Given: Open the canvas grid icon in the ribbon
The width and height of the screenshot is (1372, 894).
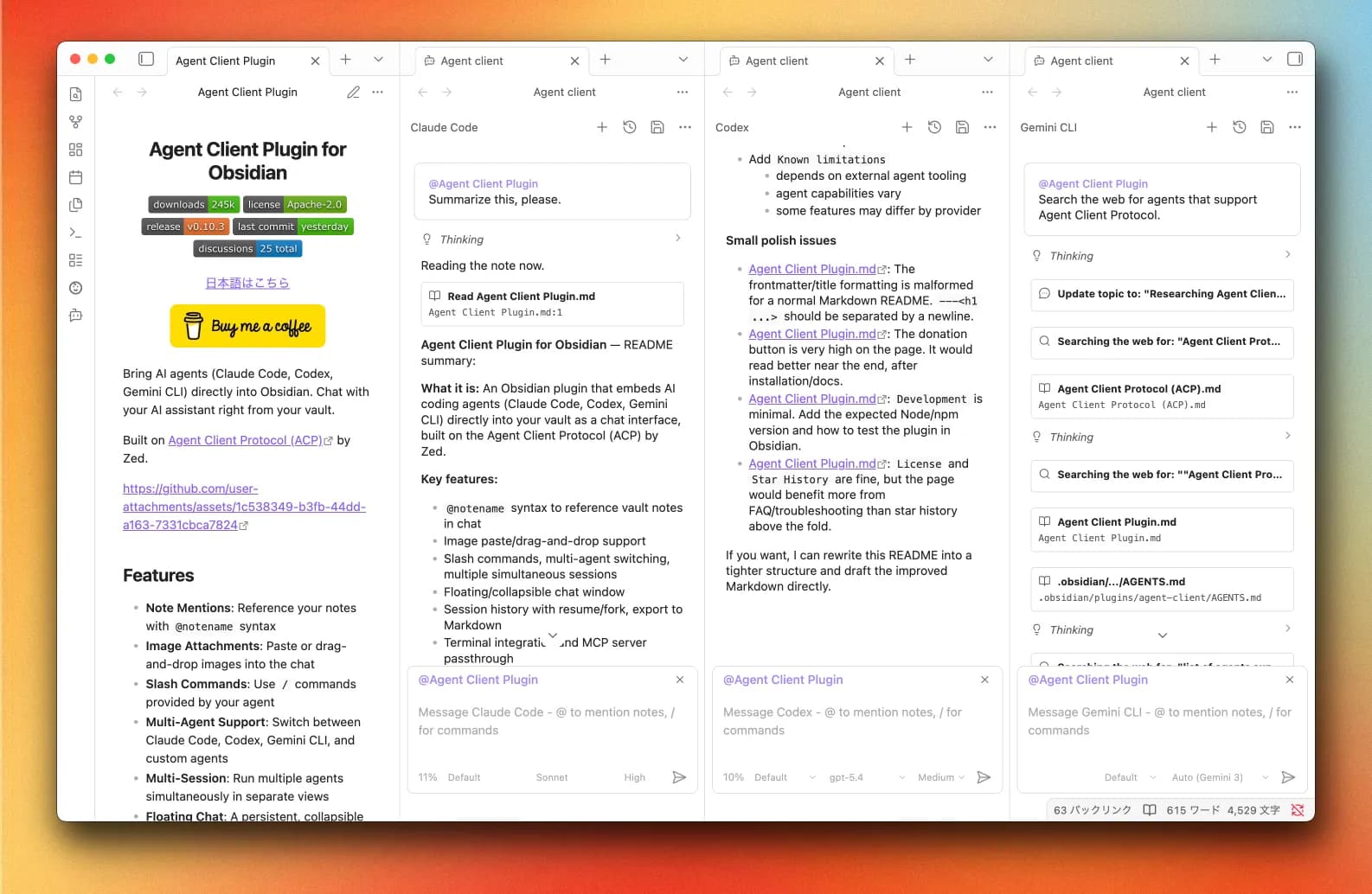Looking at the screenshot, I should click(x=76, y=150).
